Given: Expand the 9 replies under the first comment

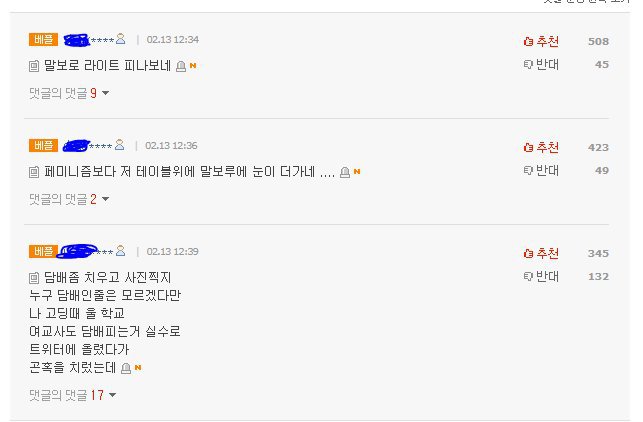Looking at the screenshot, I should (69, 93).
